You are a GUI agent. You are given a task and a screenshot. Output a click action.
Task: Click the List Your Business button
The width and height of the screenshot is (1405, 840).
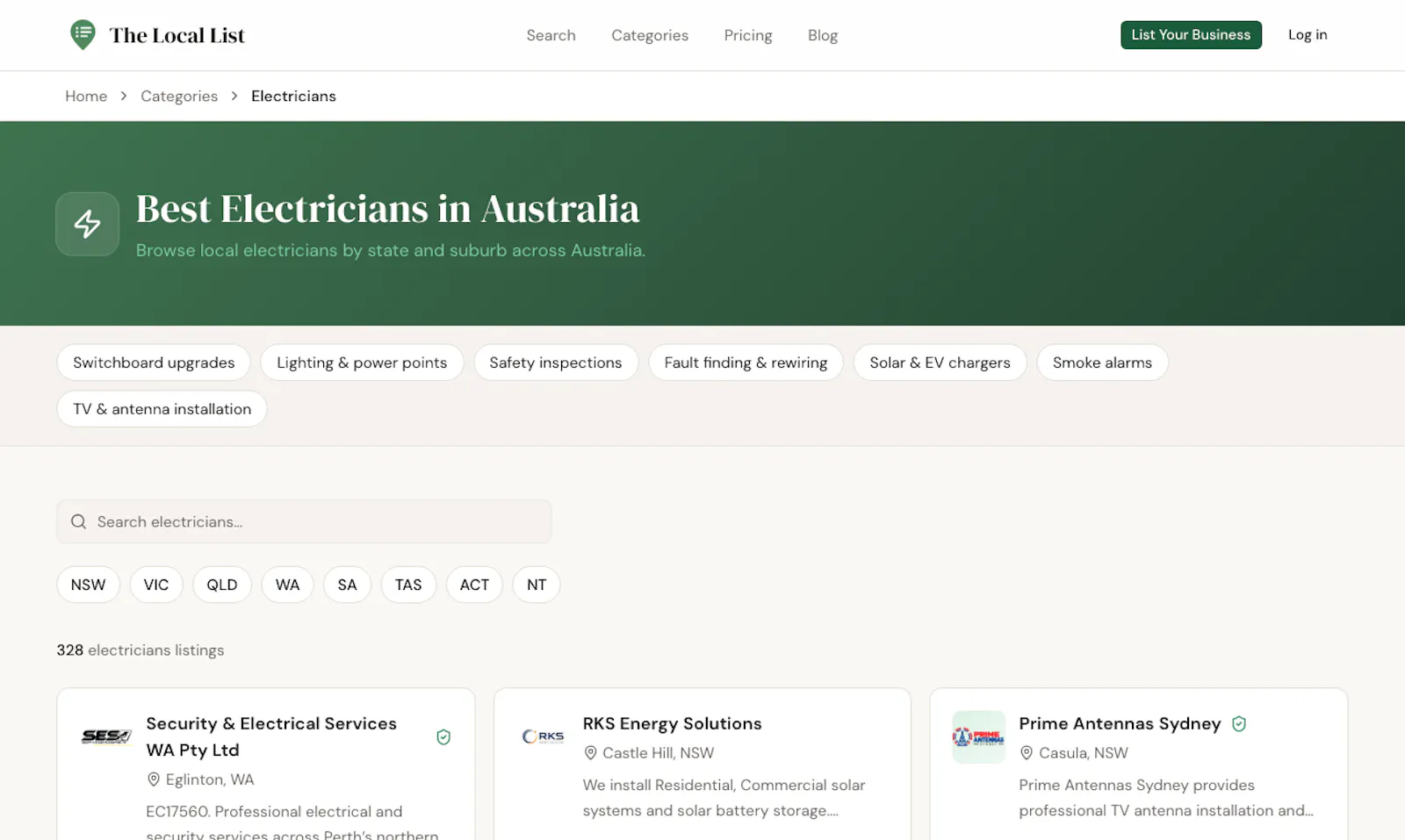pyautogui.click(x=1191, y=35)
